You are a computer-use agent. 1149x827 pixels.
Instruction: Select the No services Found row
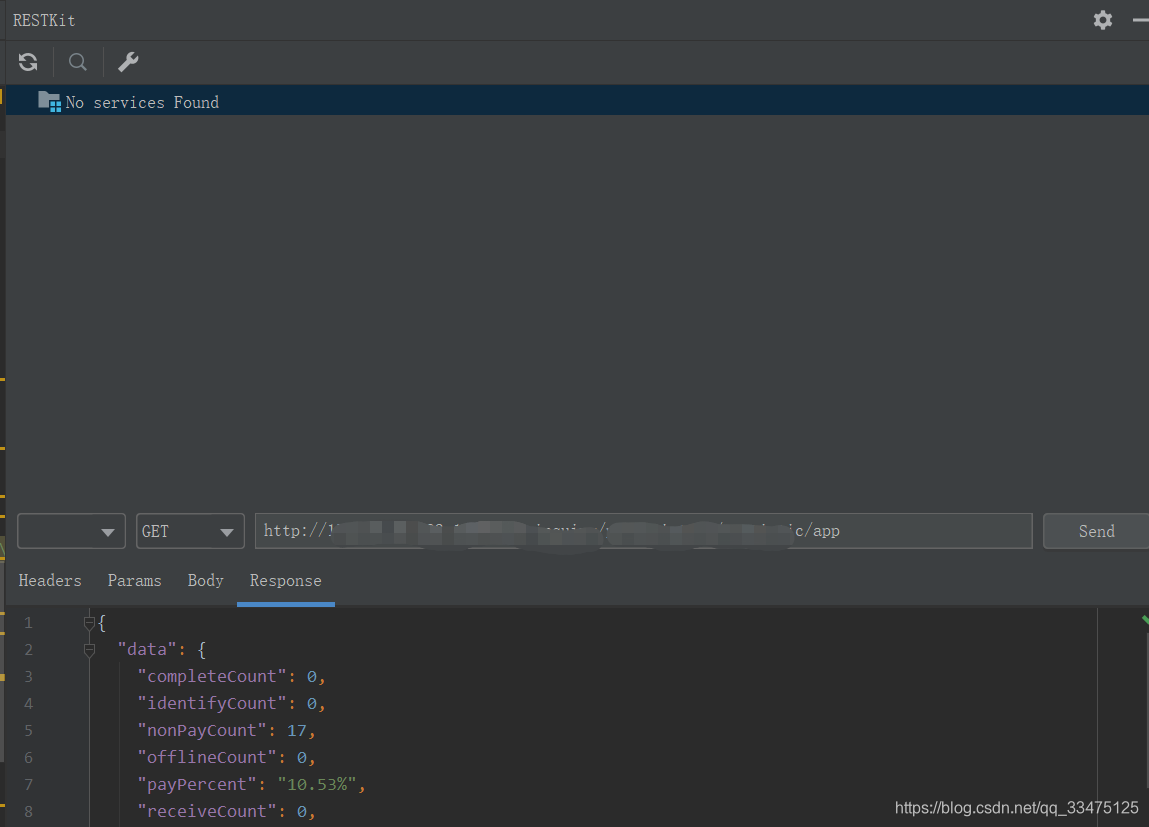577,101
